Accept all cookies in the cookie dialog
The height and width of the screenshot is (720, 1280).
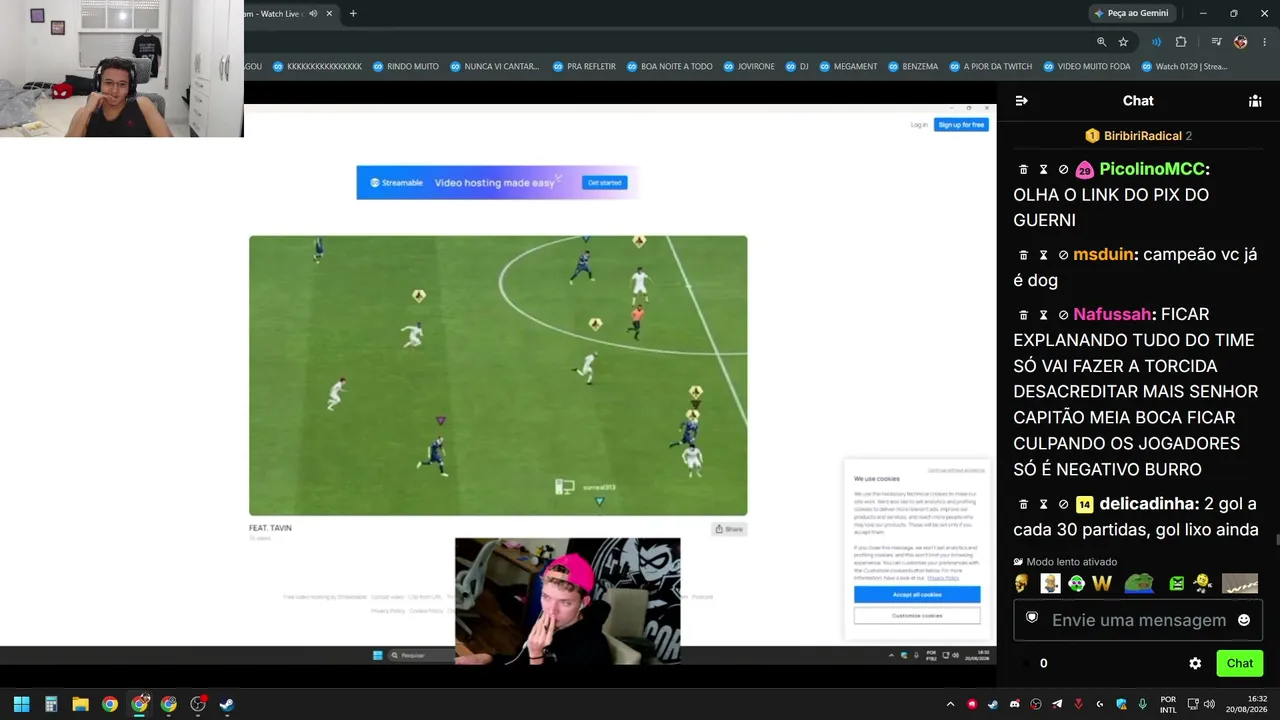click(x=917, y=595)
